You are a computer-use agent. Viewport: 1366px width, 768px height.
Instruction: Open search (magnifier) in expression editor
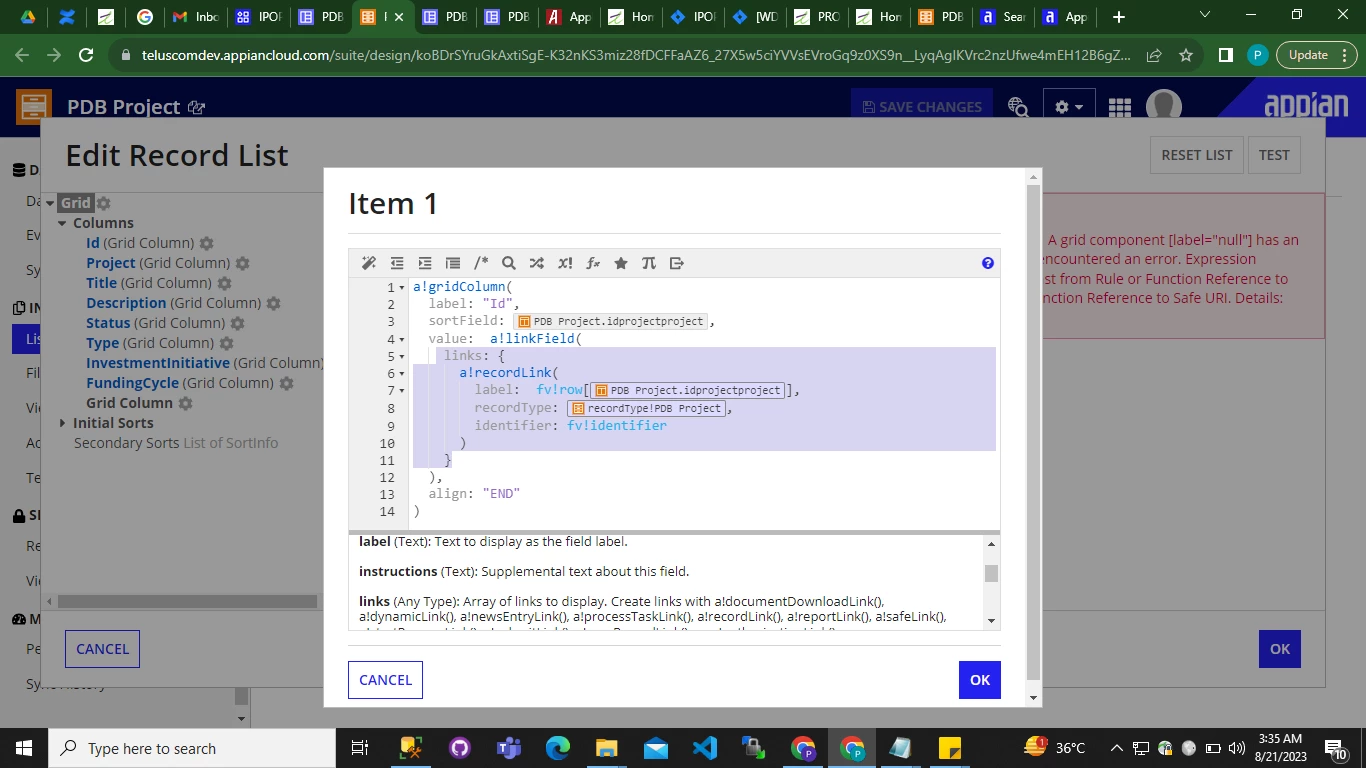click(x=508, y=263)
